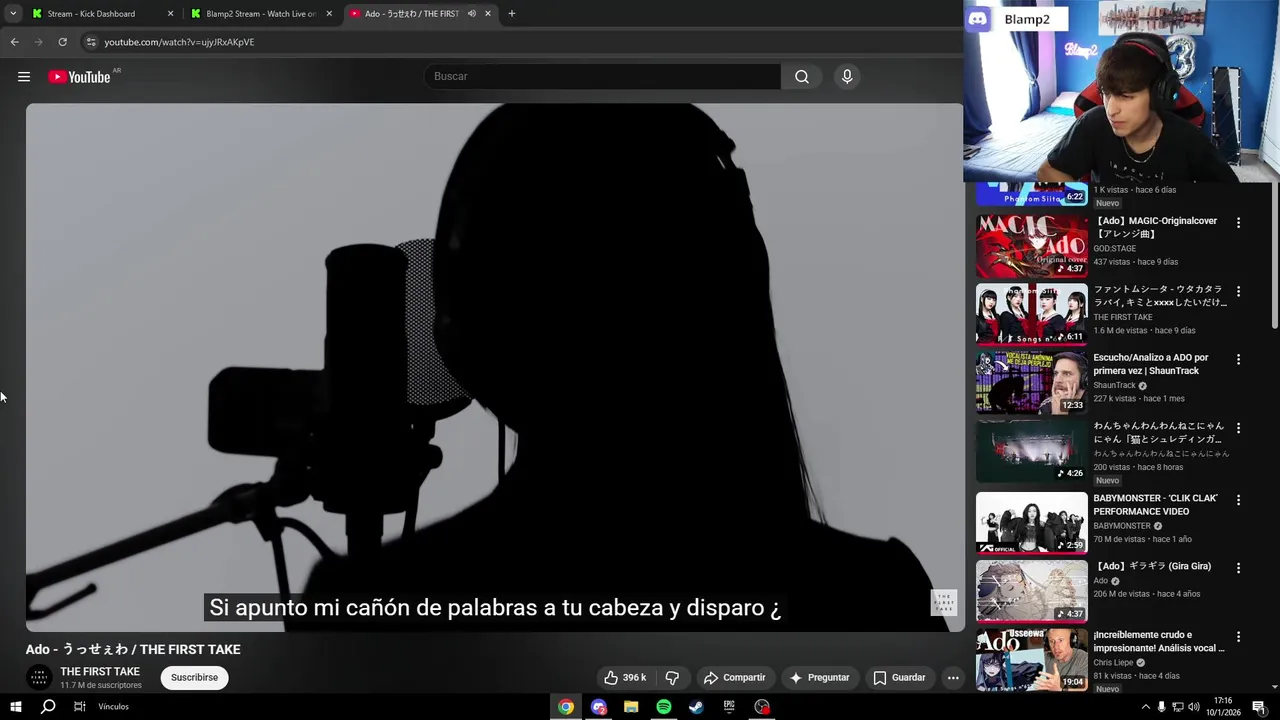Open options for Escucho/Analizo a ADO video

click(1238, 359)
